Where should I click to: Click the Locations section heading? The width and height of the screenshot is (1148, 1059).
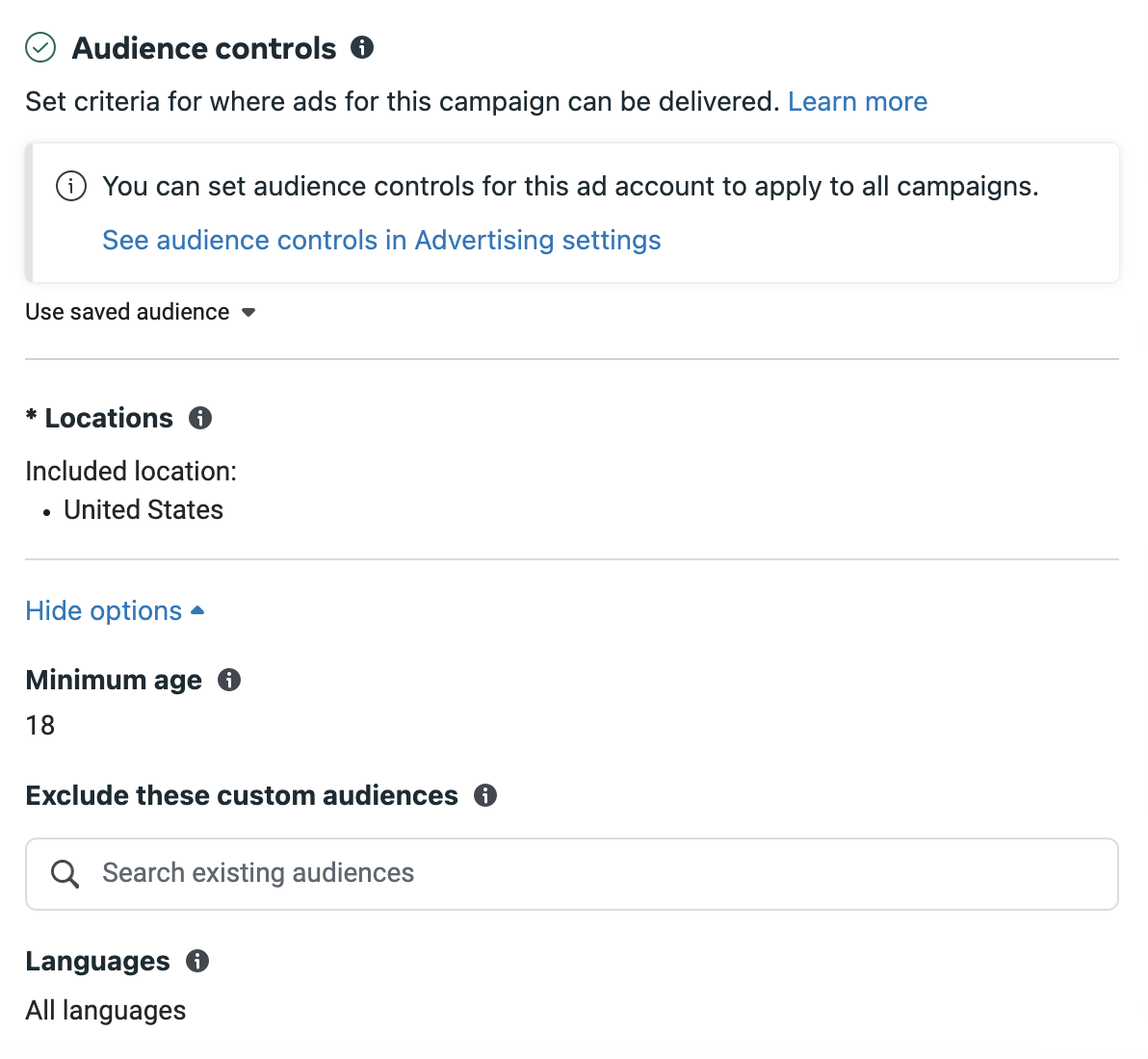pyautogui.click(x=109, y=419)
